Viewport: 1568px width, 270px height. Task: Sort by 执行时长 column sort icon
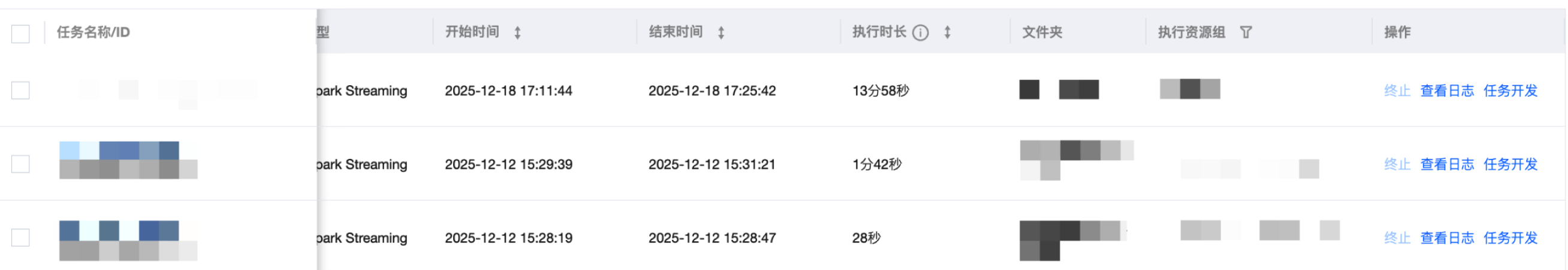947,32
